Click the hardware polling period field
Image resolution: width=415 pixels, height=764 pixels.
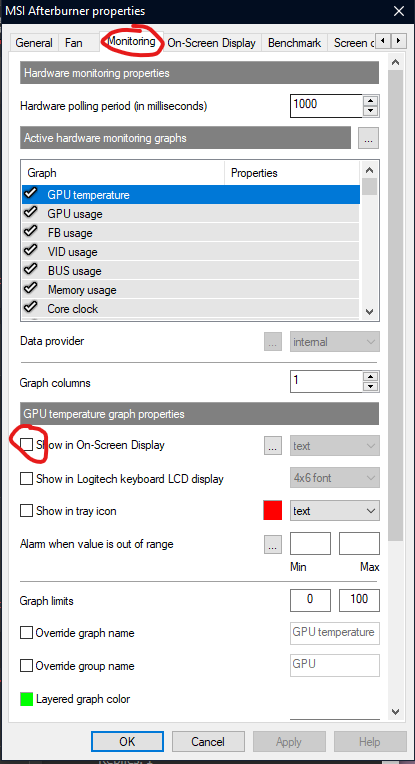326,106
